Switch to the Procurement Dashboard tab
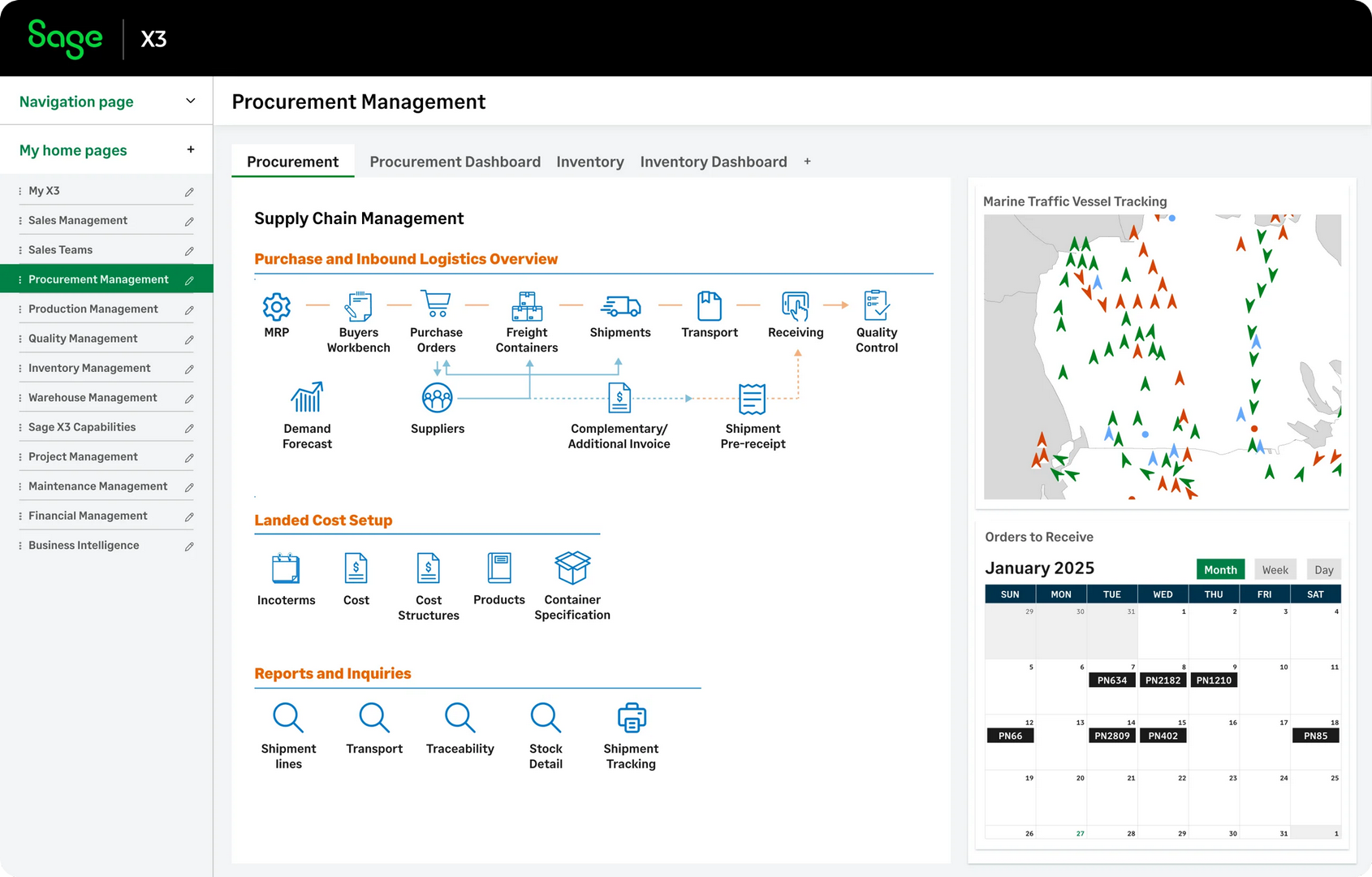 [x=455, y=162]
